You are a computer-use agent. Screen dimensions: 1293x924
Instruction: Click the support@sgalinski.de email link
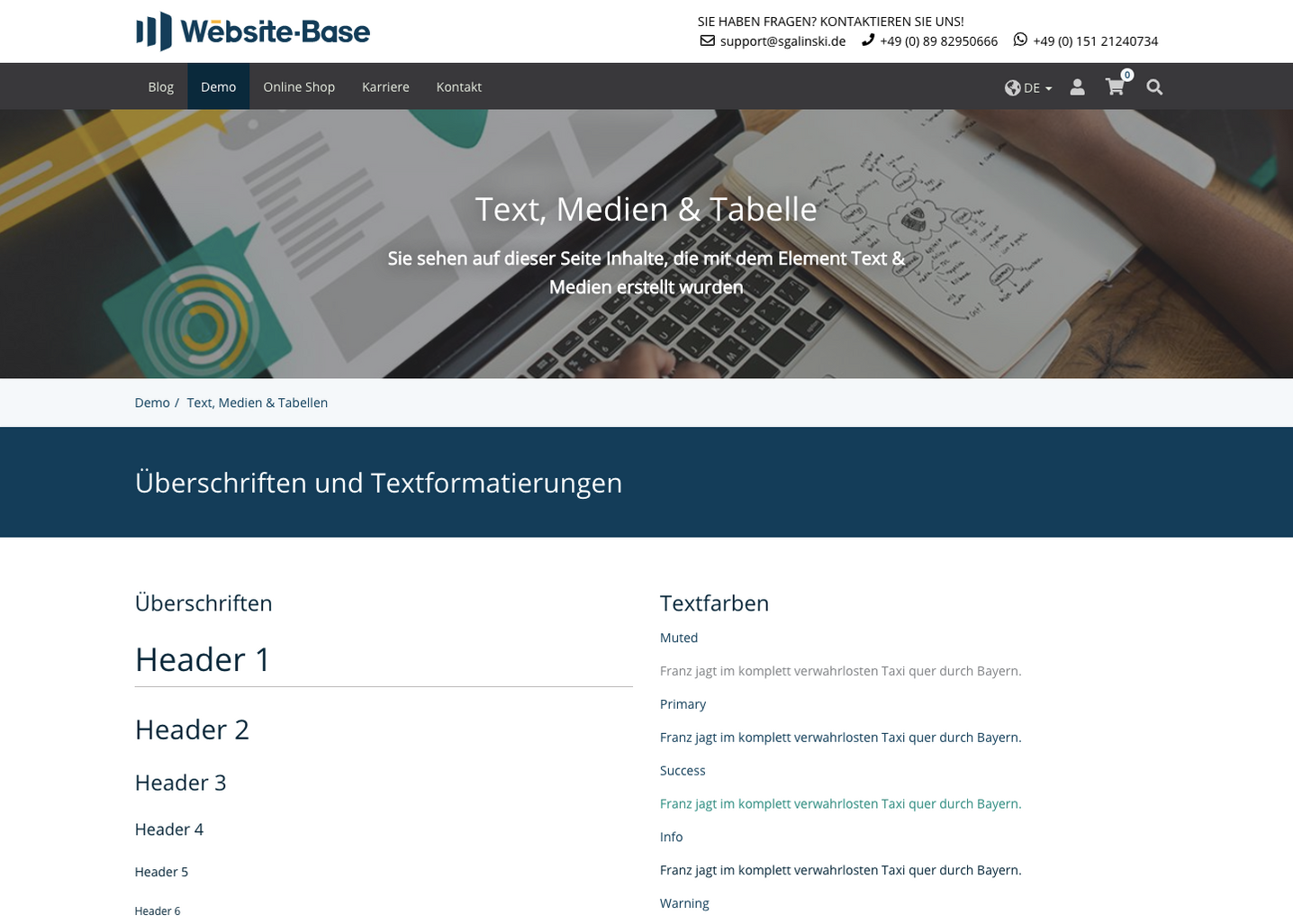[782, 41]
